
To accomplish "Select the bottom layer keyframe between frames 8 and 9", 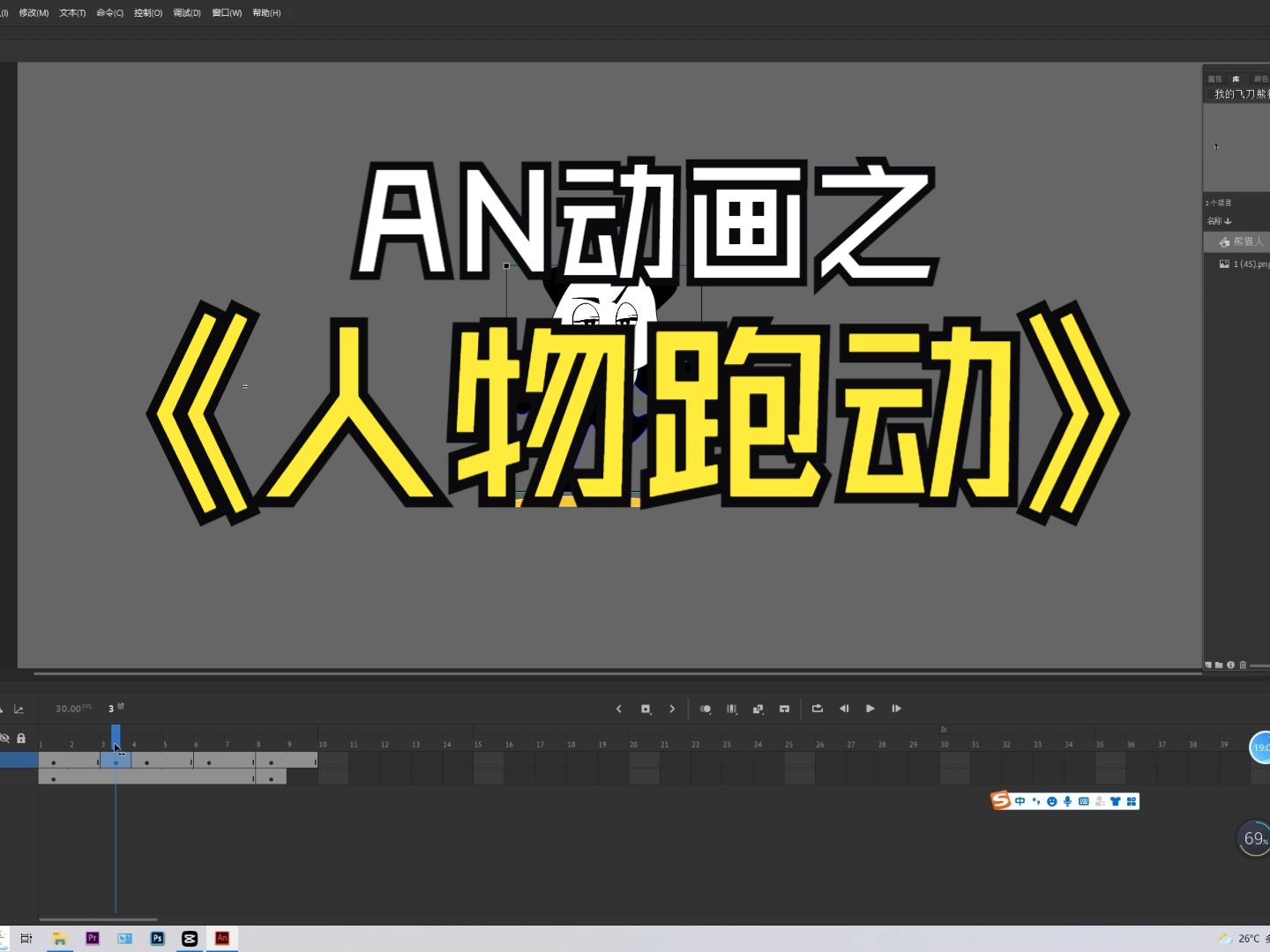I will (271, 779).
